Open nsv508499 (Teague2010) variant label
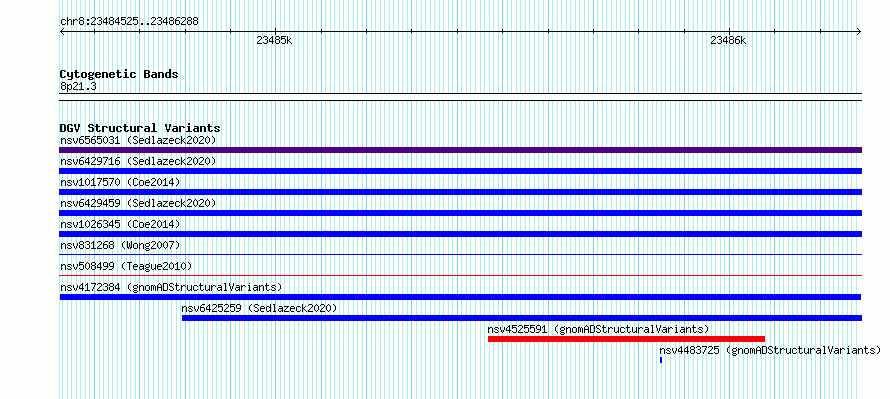This screenshot has height=399, width=890. tap(126, 266)
